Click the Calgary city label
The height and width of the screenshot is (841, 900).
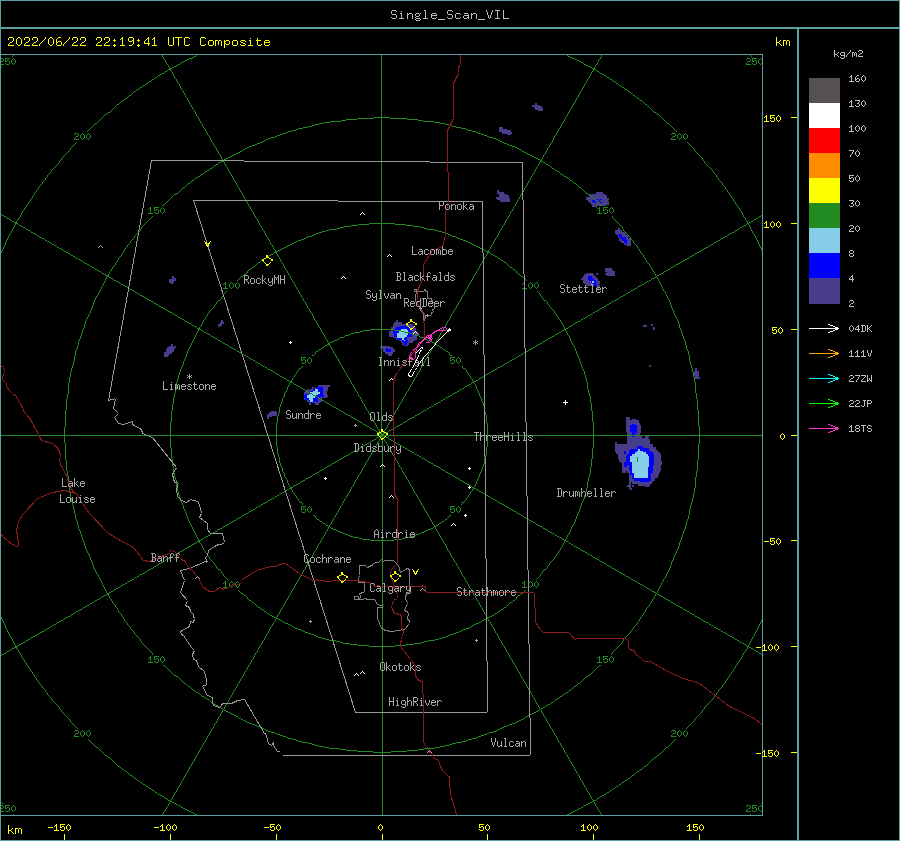coord(390,588)
